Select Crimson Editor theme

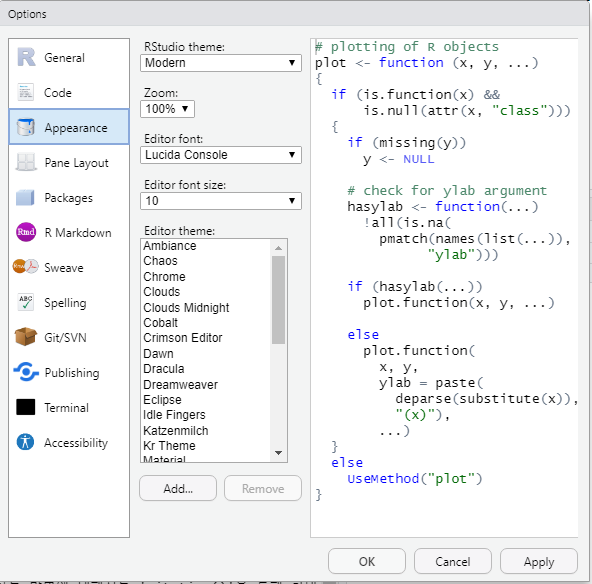coord(206,338)
